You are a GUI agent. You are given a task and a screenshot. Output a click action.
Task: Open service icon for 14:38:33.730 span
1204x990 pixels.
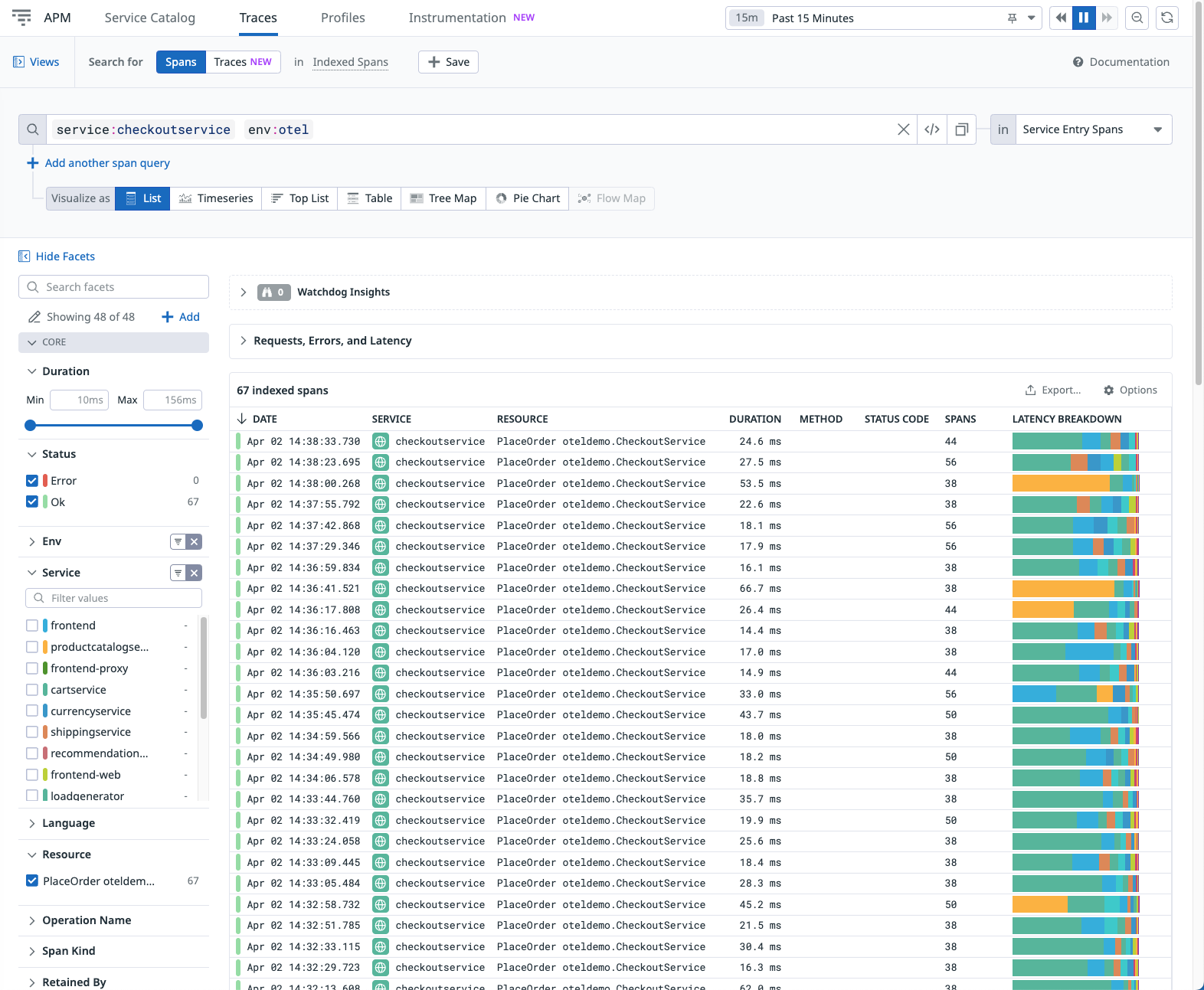[x=381, y=441]
